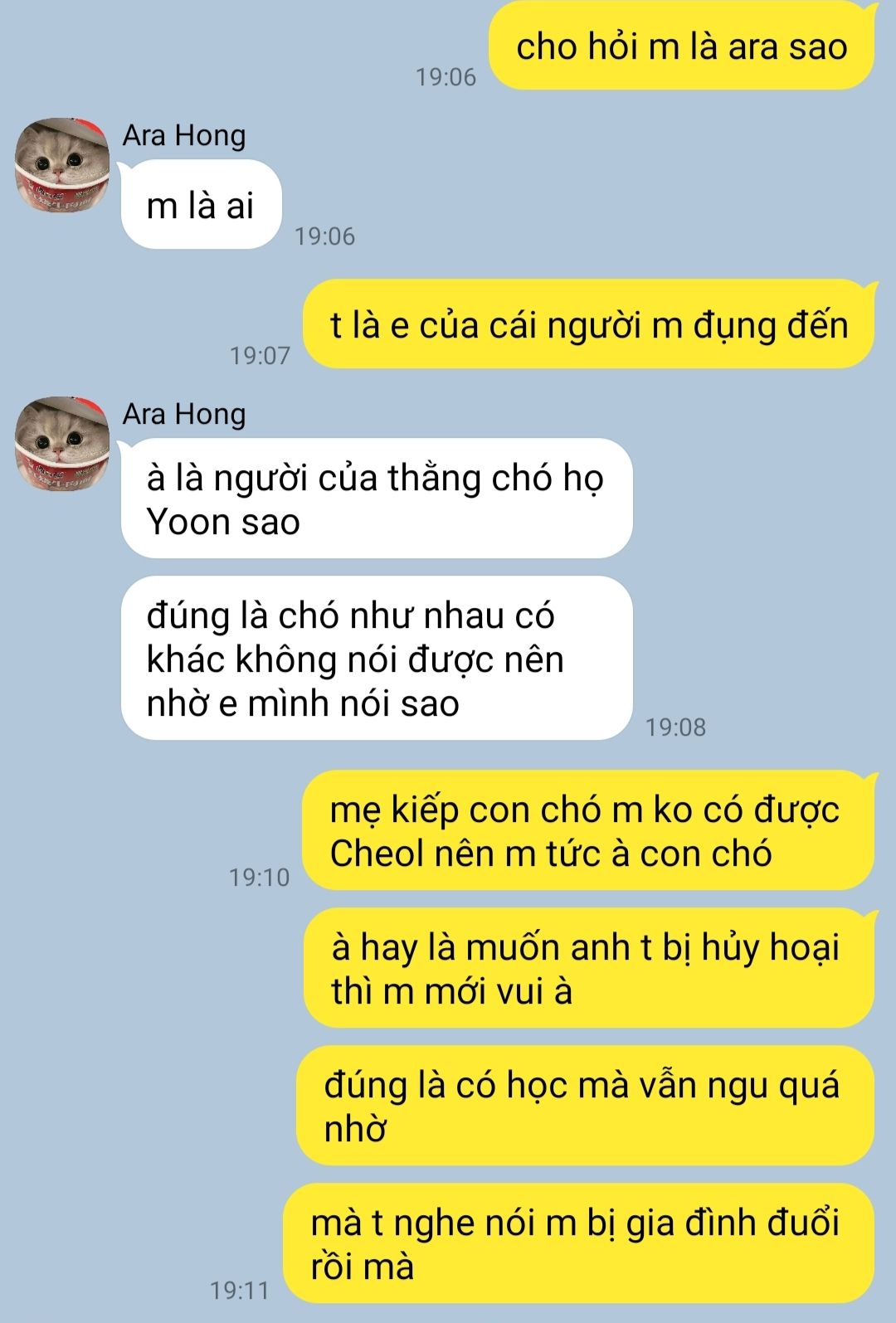Open the Ara Hong name above the second received message
The image size is (896, 1323).
coord(184,413)
